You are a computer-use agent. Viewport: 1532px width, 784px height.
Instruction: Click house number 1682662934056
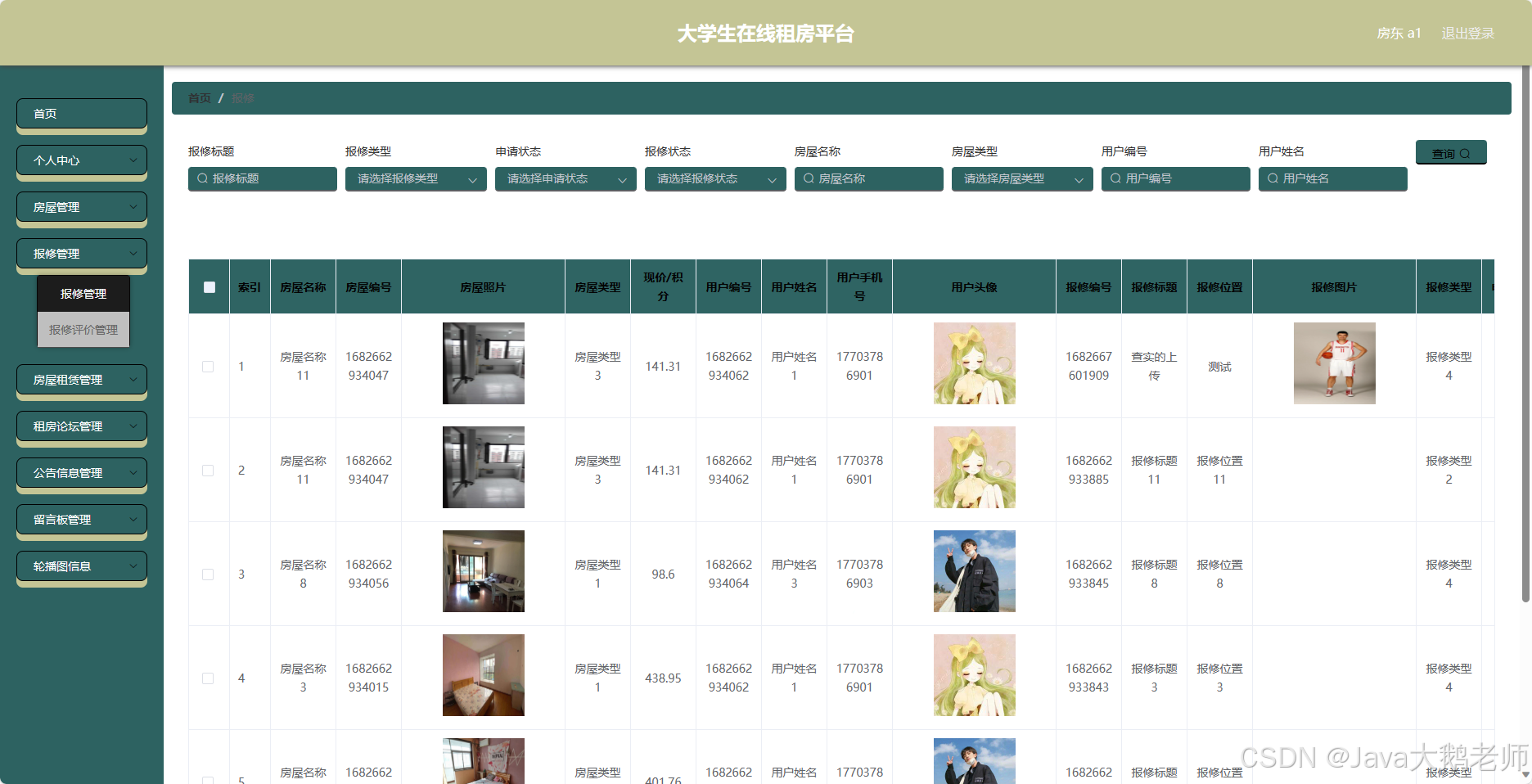click(368, 574)
